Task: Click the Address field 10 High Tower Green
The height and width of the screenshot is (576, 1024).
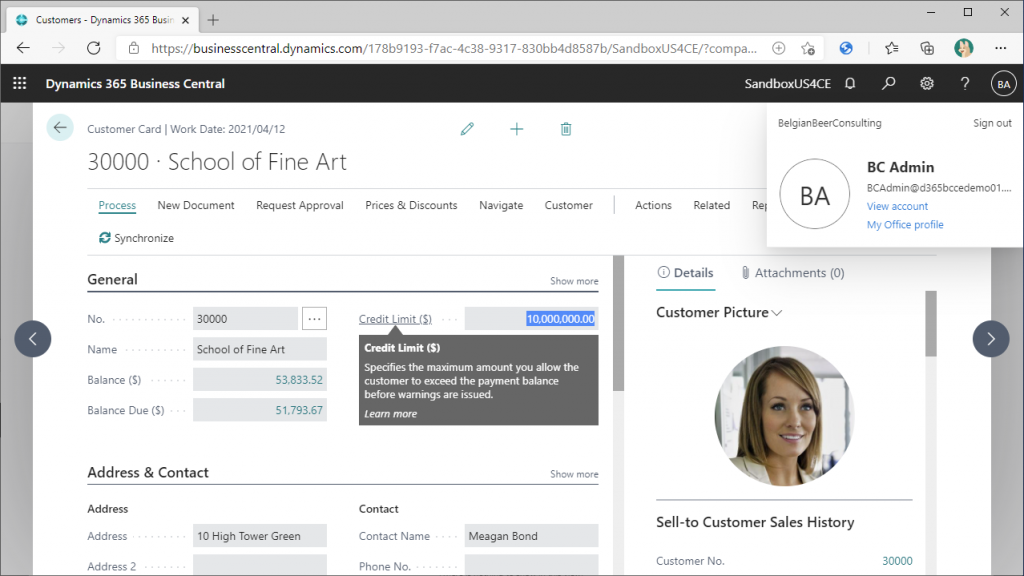Action: tap(260, 536)
